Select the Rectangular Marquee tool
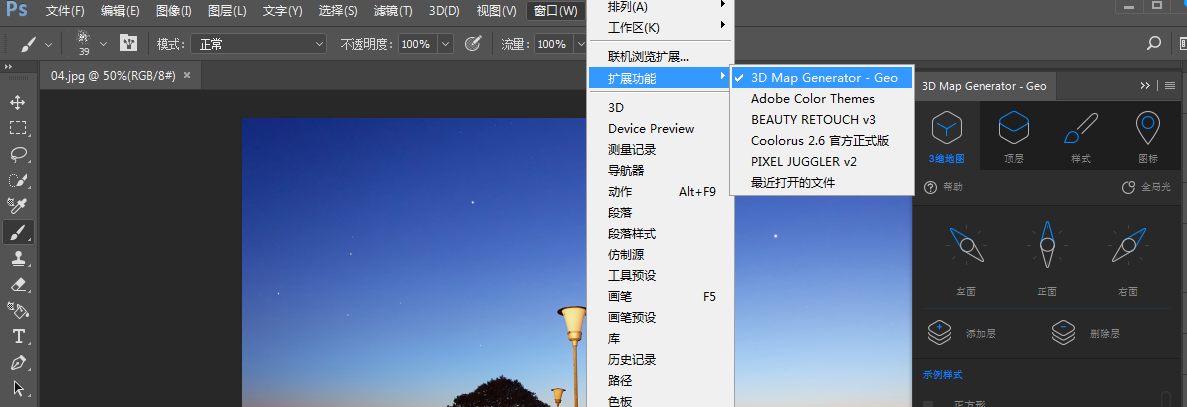The image size is (1187, 407). [x=17, y=127]
